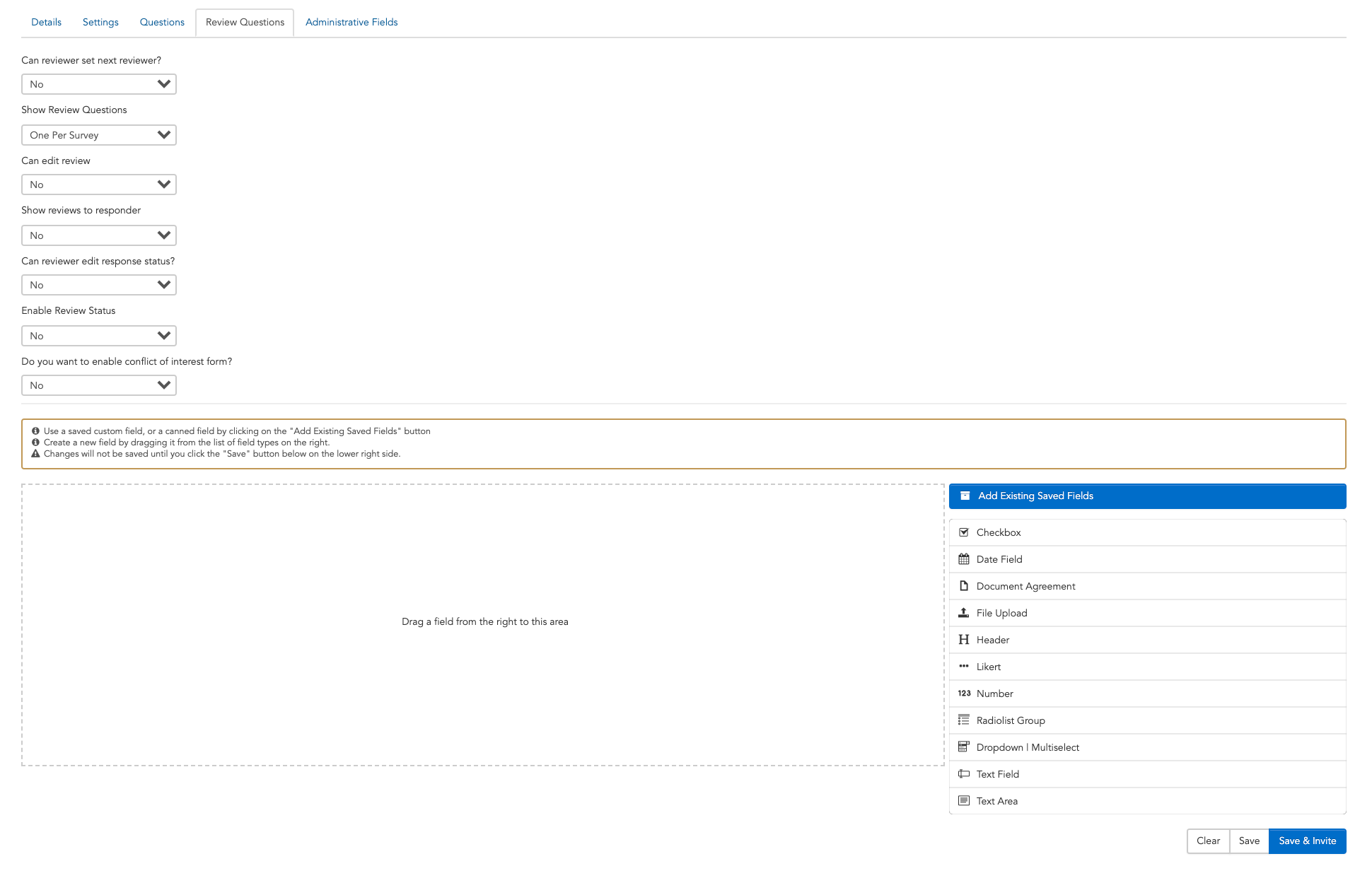Screen dimensions: 1372x878
Task: Select the File Upload label
Action: [1001, 613]
